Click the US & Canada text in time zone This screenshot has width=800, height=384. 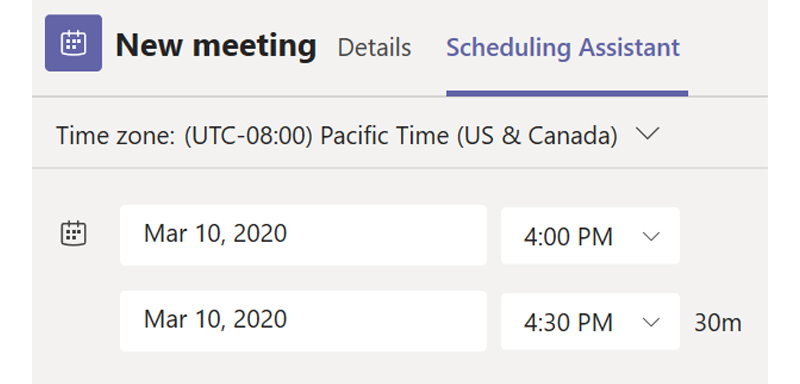[x=538, y=136]
